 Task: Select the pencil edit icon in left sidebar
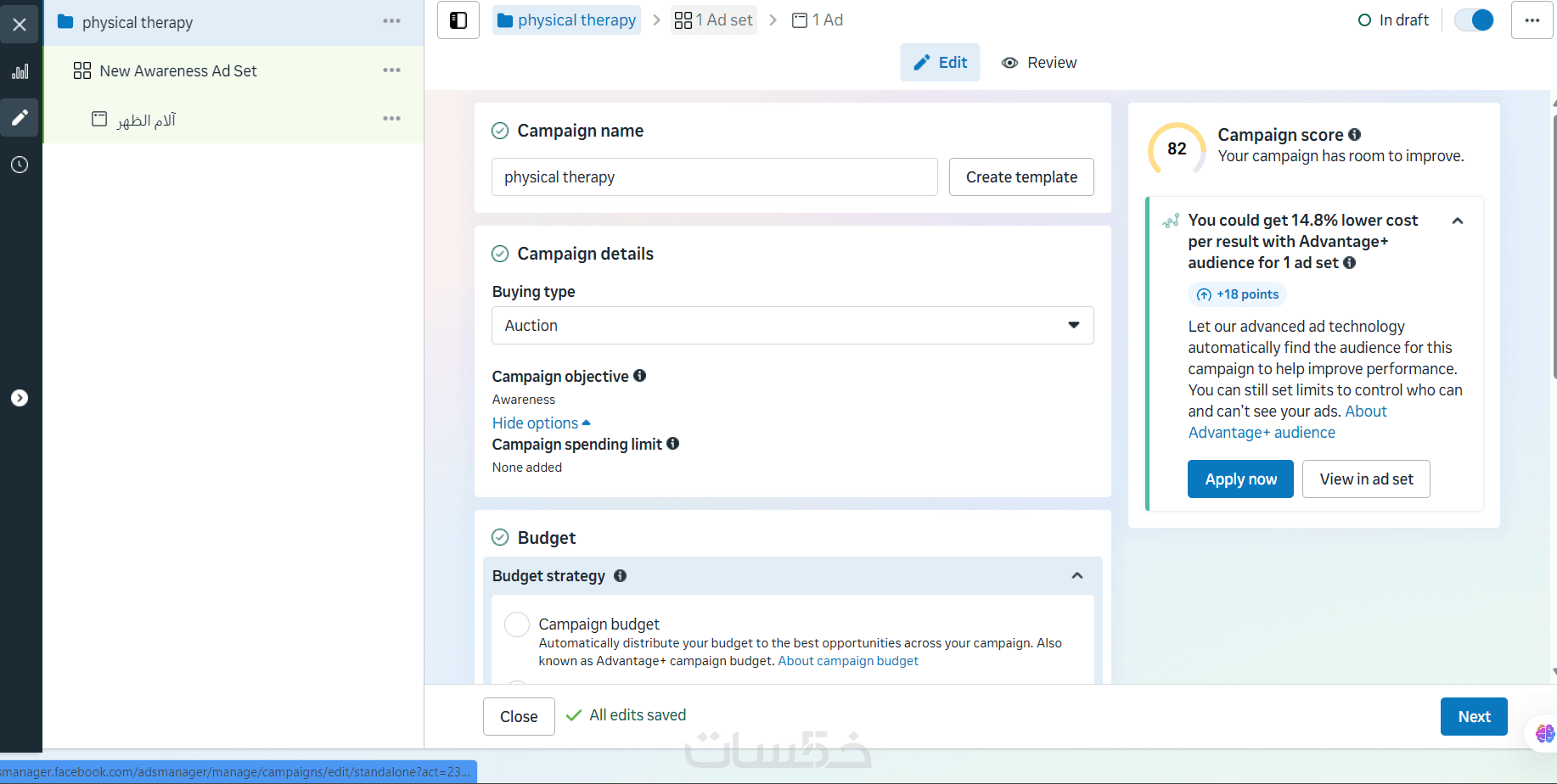tap(20, 117)
